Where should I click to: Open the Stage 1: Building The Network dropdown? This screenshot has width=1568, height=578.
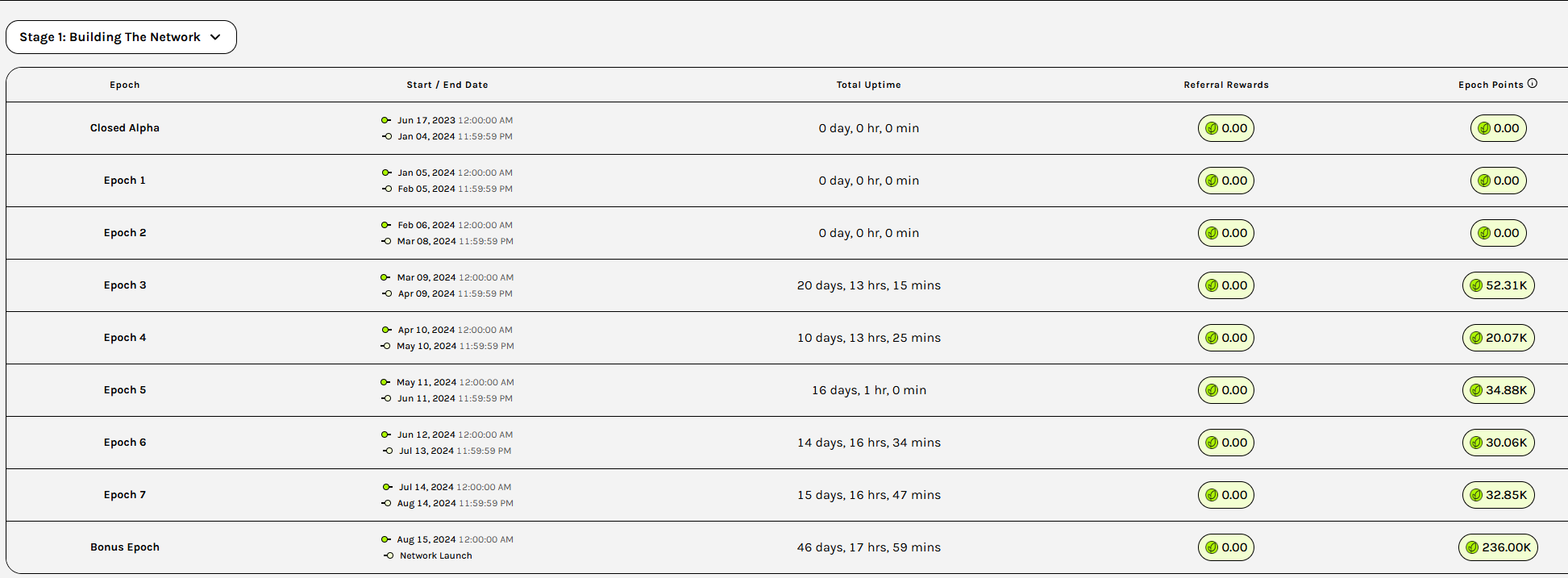121,37
